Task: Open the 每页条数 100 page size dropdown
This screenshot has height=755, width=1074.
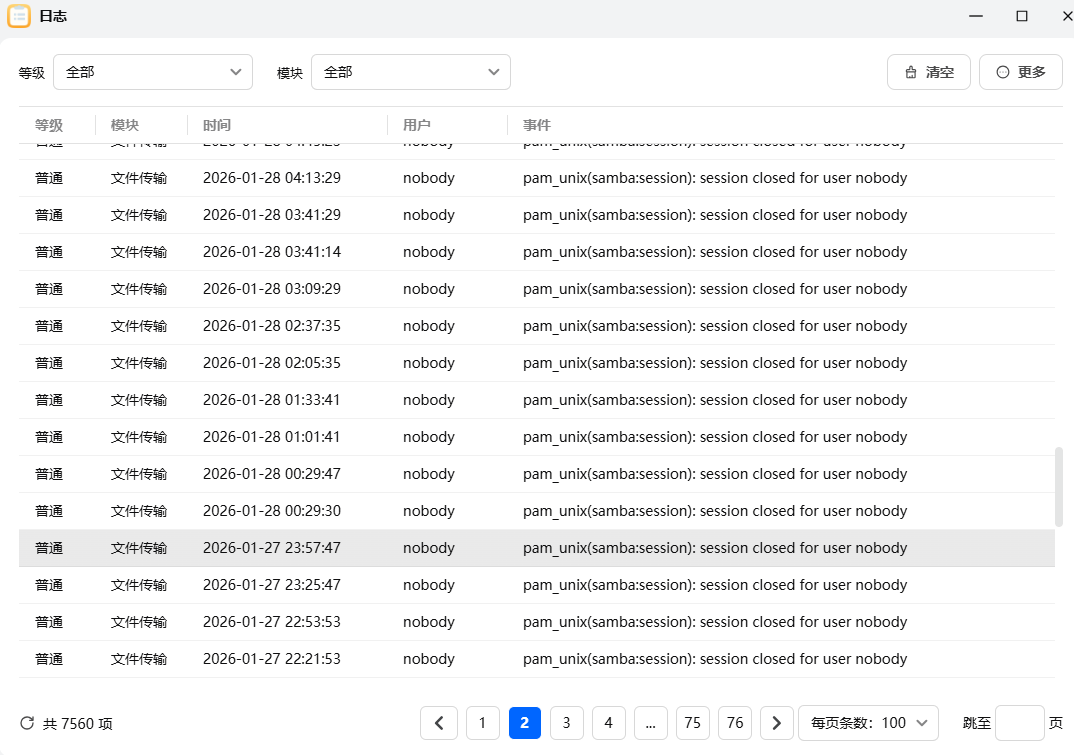Action: [868, 723]
